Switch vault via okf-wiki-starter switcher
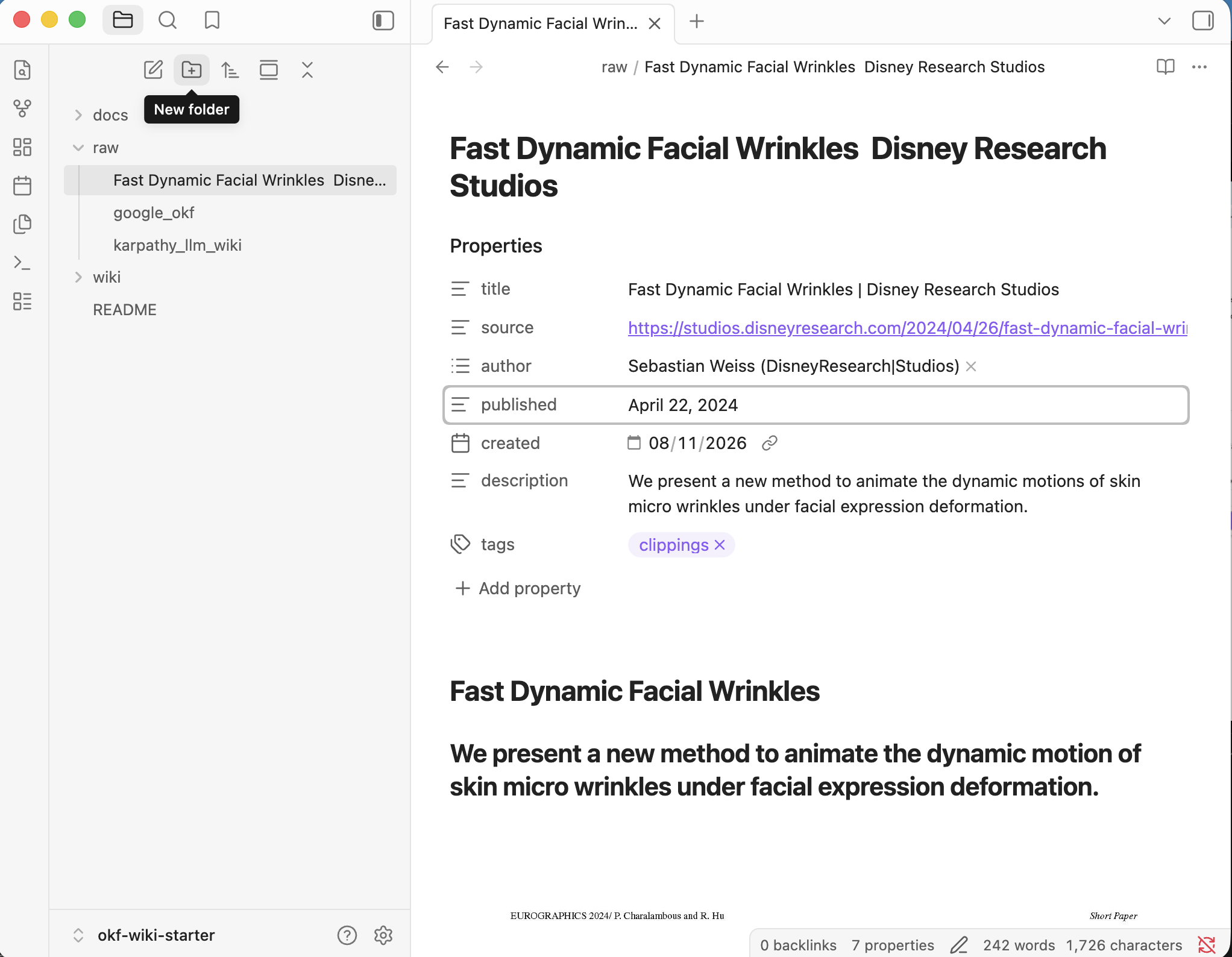This screenshot has height=957, width=1232. (145, 935)
